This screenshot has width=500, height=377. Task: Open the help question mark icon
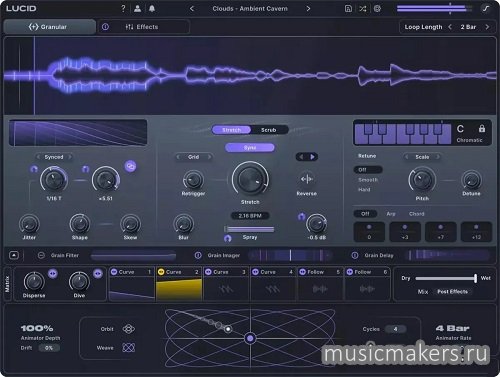(x=123, y=8)
